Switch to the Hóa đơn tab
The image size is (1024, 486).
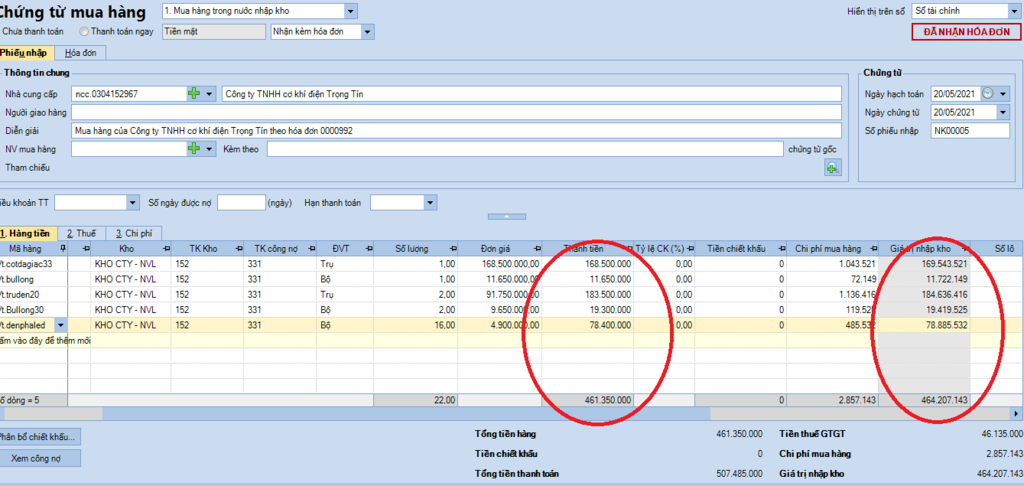80,53
